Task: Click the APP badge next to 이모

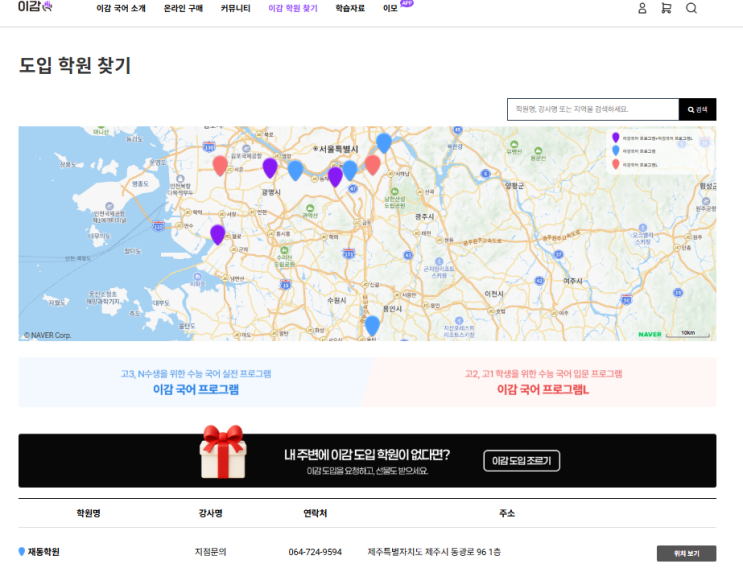Action: [x=407, y=3]
